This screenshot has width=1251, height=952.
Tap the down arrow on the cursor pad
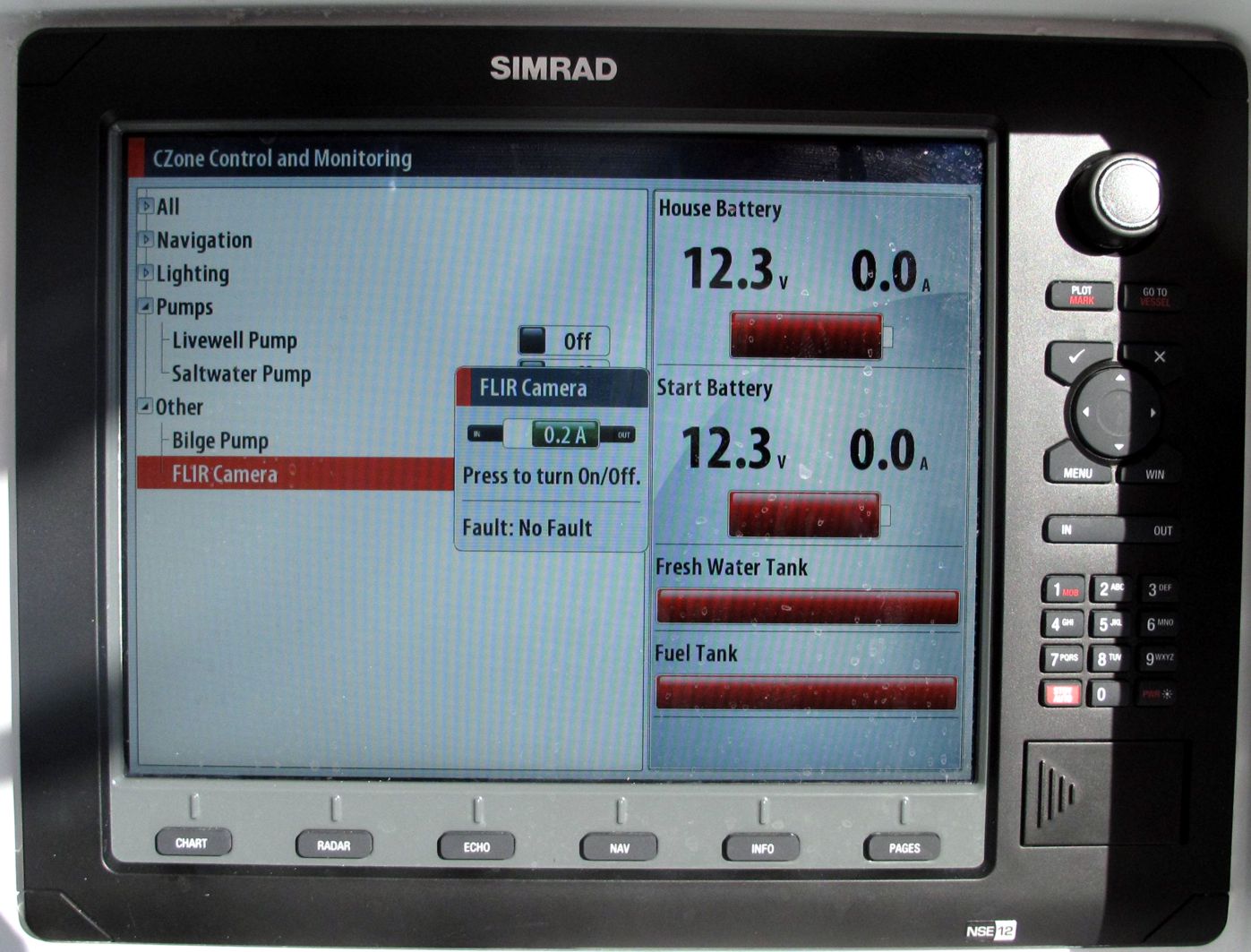click(1119, 446)
